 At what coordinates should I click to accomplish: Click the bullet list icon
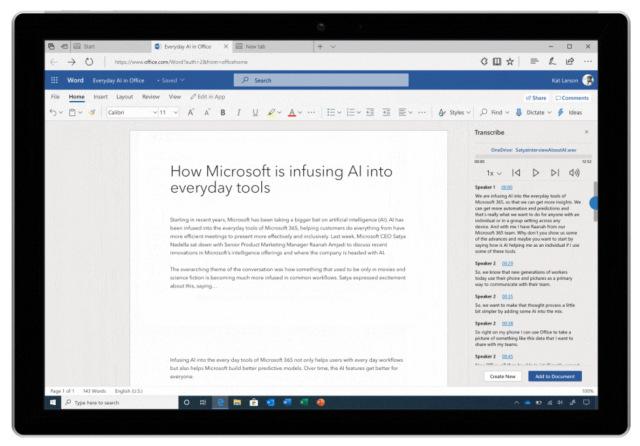(331, 112)
